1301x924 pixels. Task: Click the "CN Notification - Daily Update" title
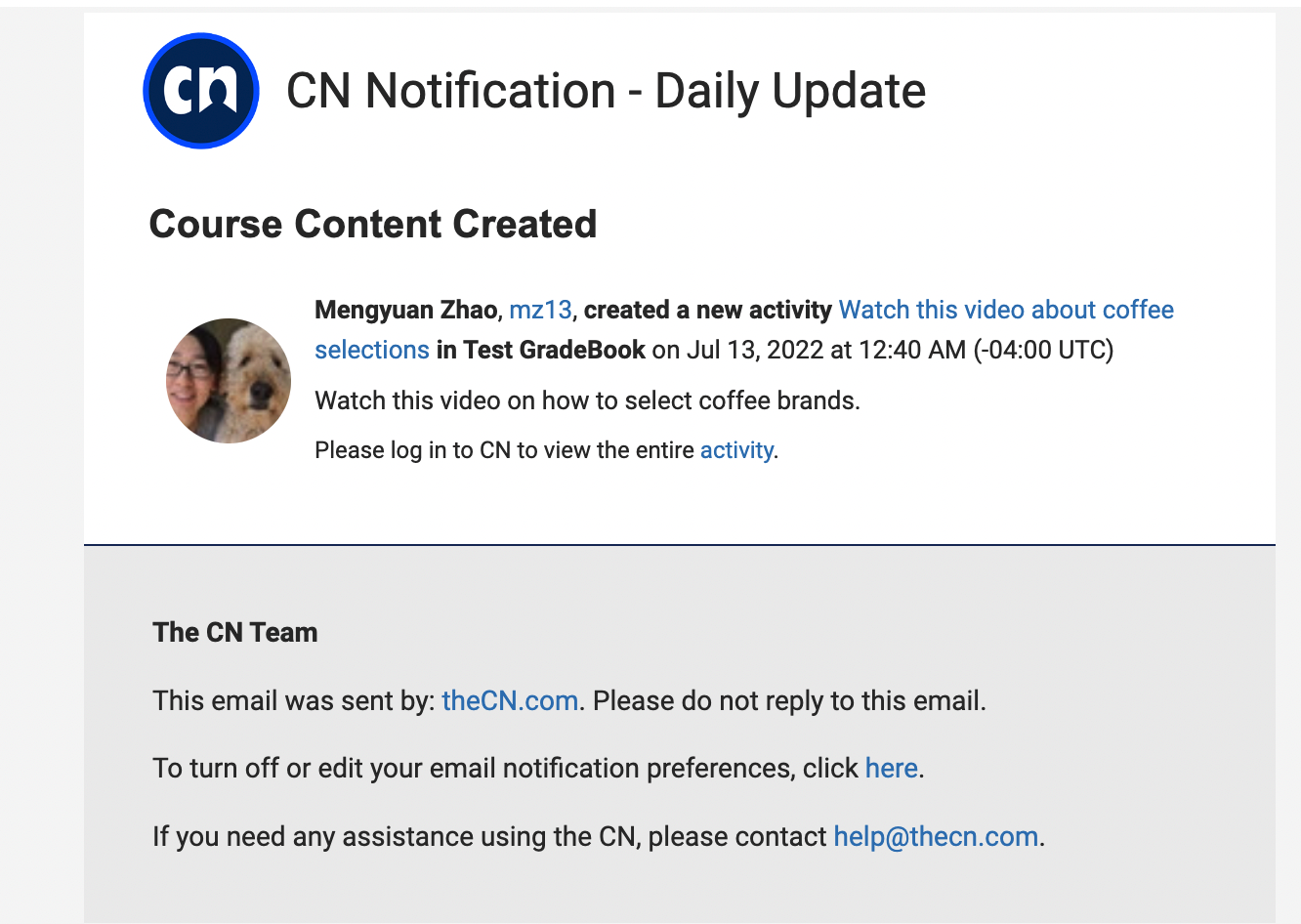(606, 91)
